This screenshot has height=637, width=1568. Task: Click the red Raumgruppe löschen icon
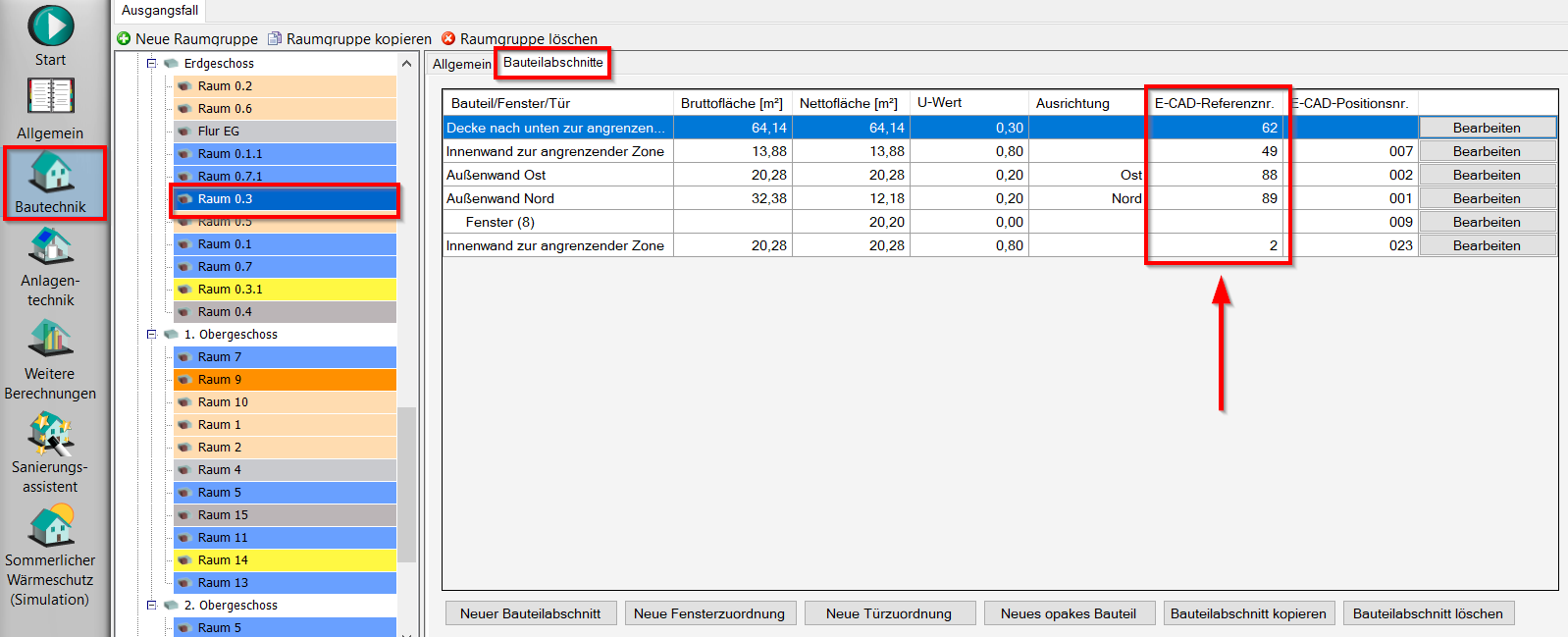pyautogui.click(x=448, y=39)
